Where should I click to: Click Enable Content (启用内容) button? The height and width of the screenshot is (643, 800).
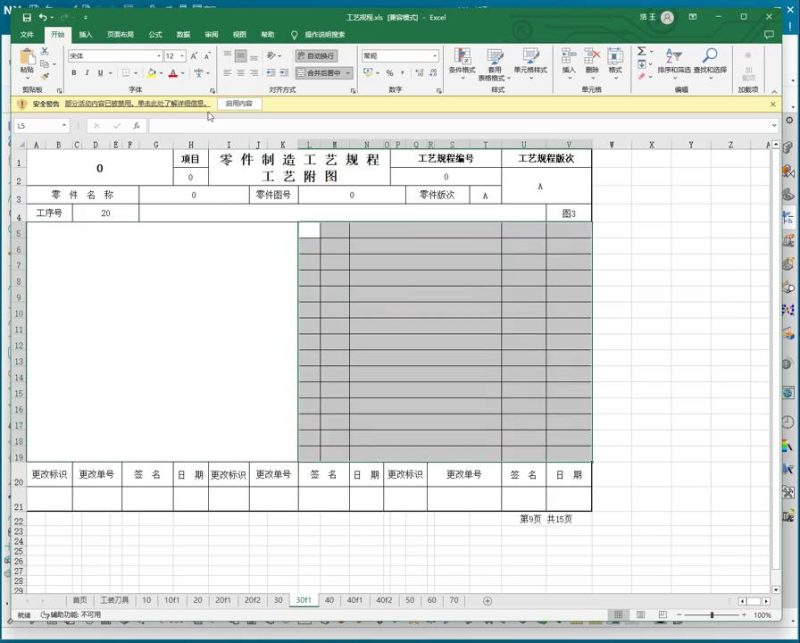pos(240,104)
